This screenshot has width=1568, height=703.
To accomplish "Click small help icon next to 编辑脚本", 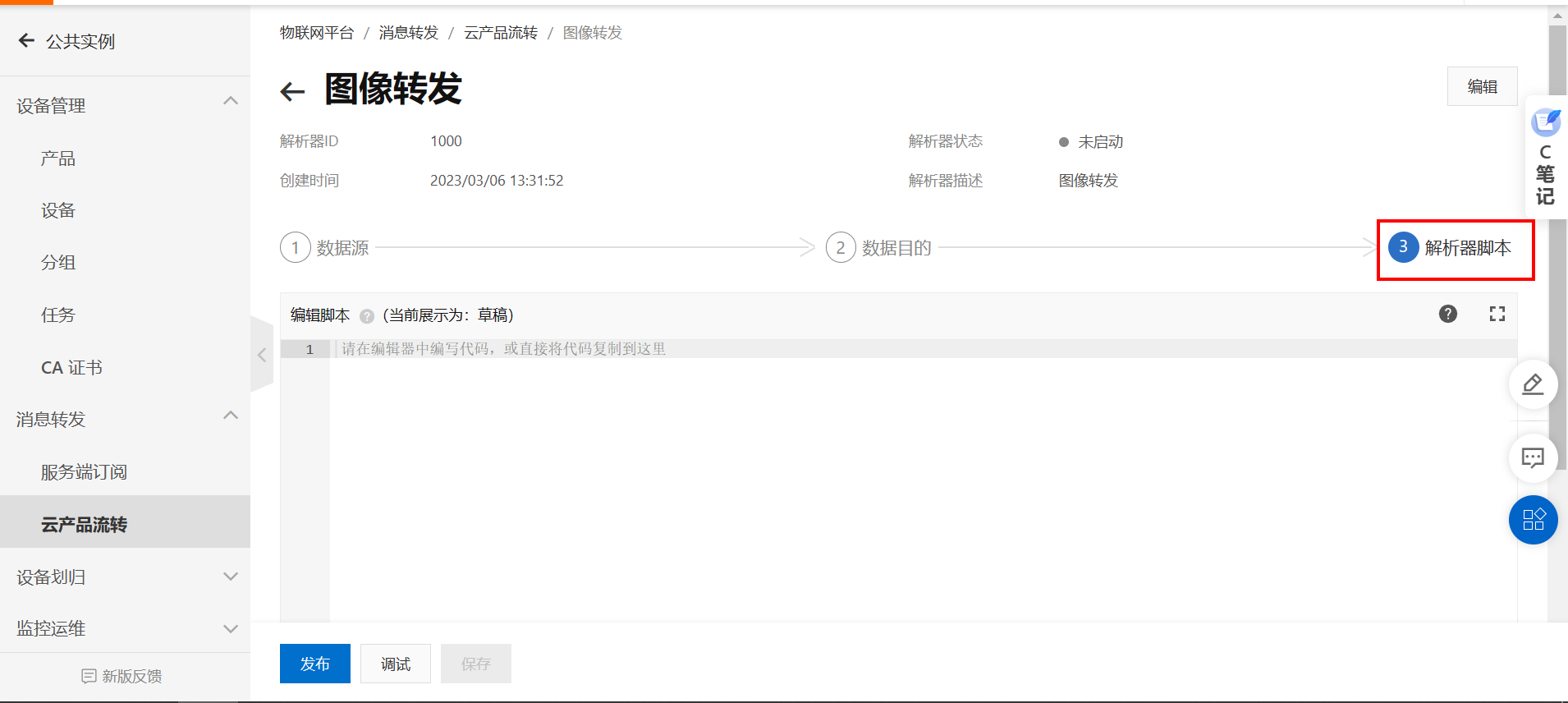I will click(x=367, y=316).
